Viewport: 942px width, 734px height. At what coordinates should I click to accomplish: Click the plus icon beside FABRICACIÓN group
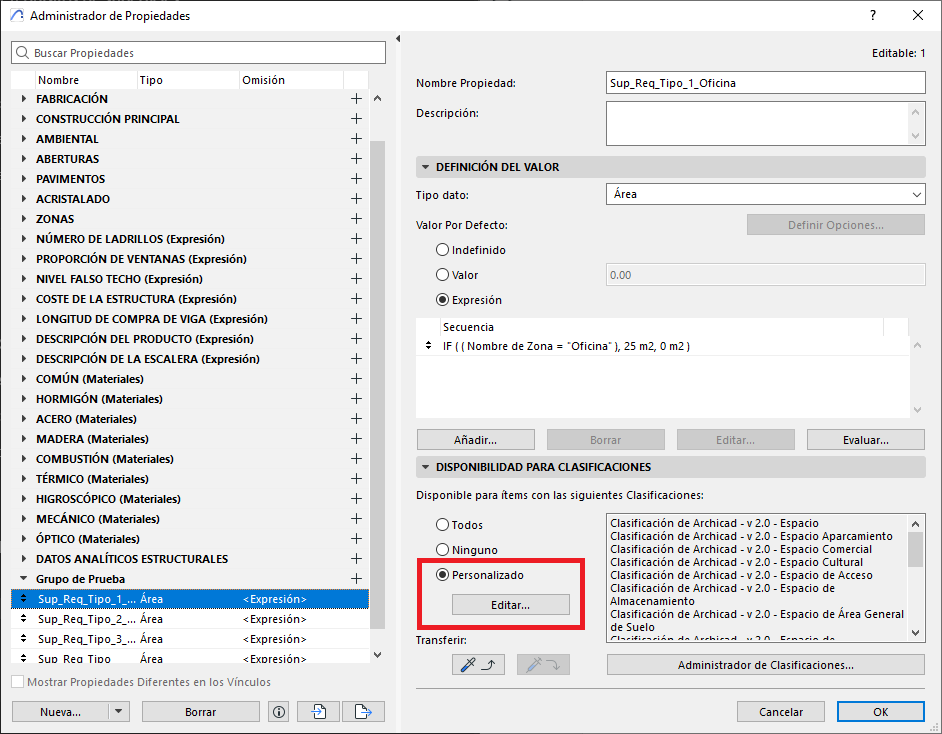click(x=356, y=99)
